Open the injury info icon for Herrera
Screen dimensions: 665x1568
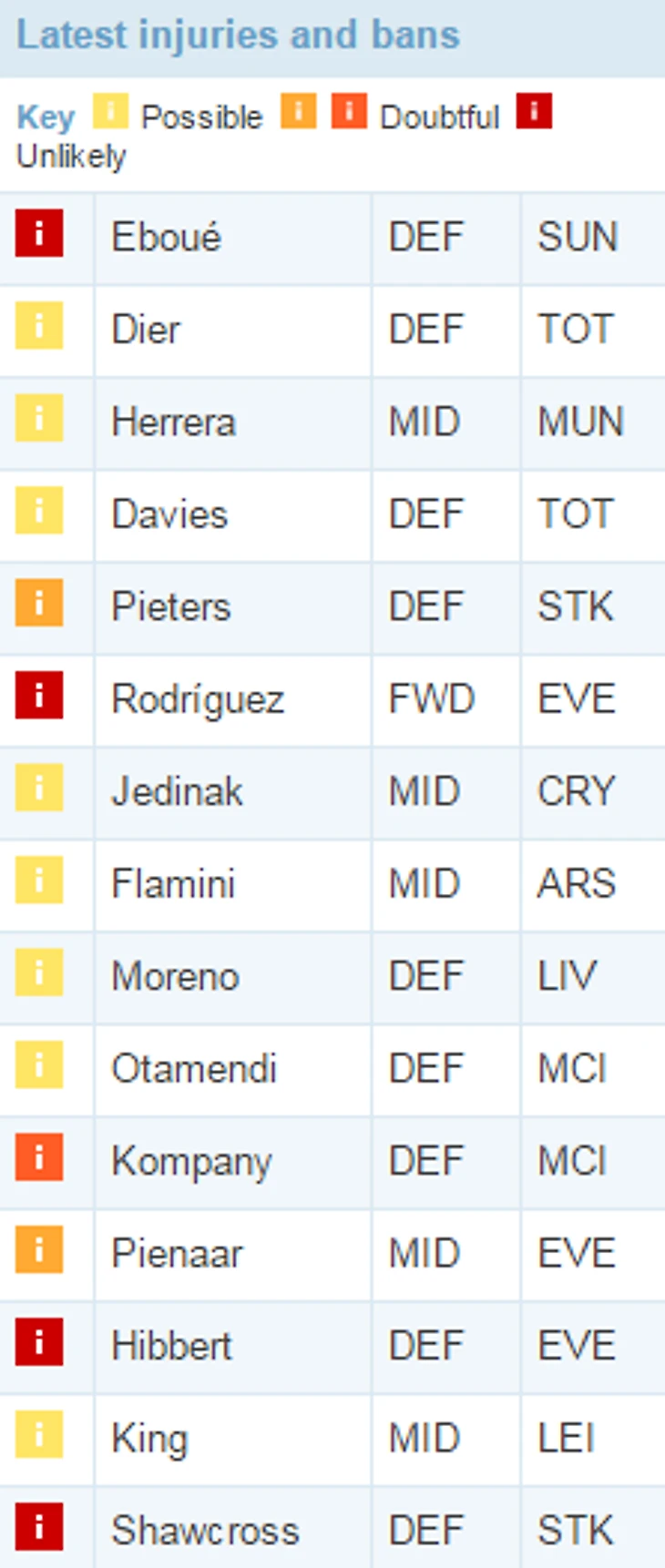tap(39, 419)
